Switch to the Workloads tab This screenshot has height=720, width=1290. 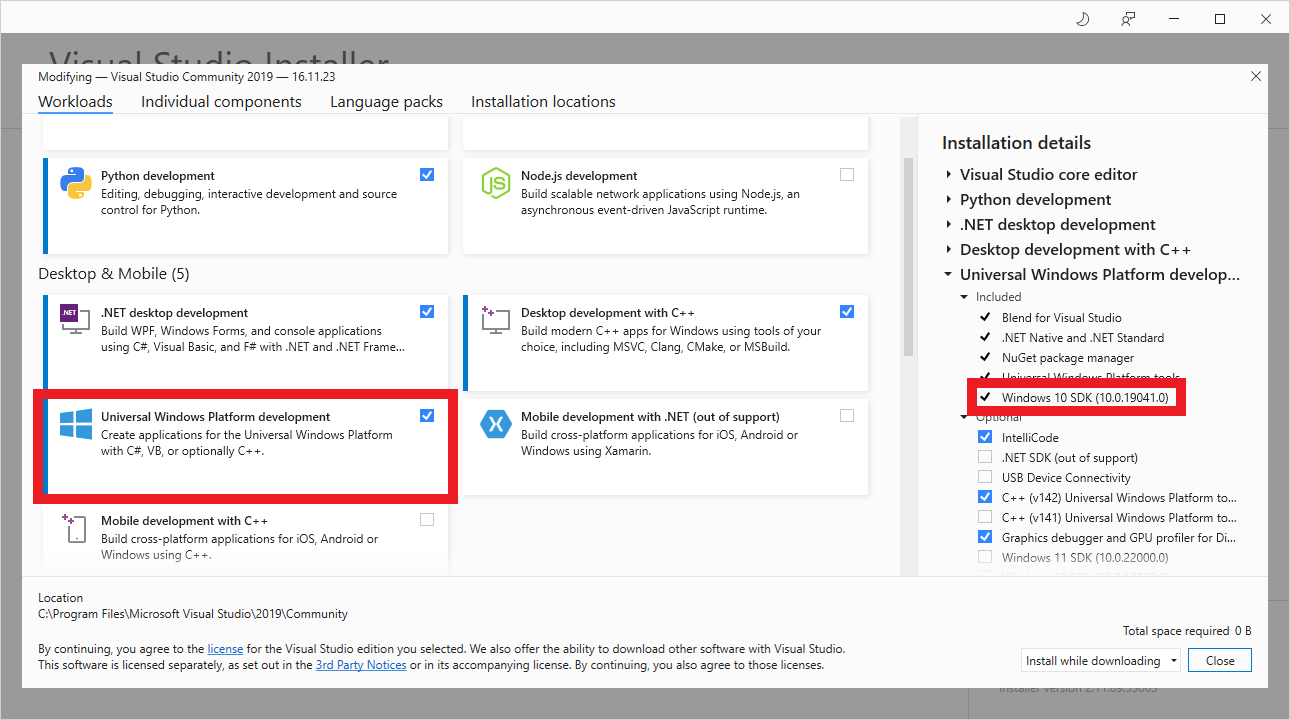coord(75,102)
